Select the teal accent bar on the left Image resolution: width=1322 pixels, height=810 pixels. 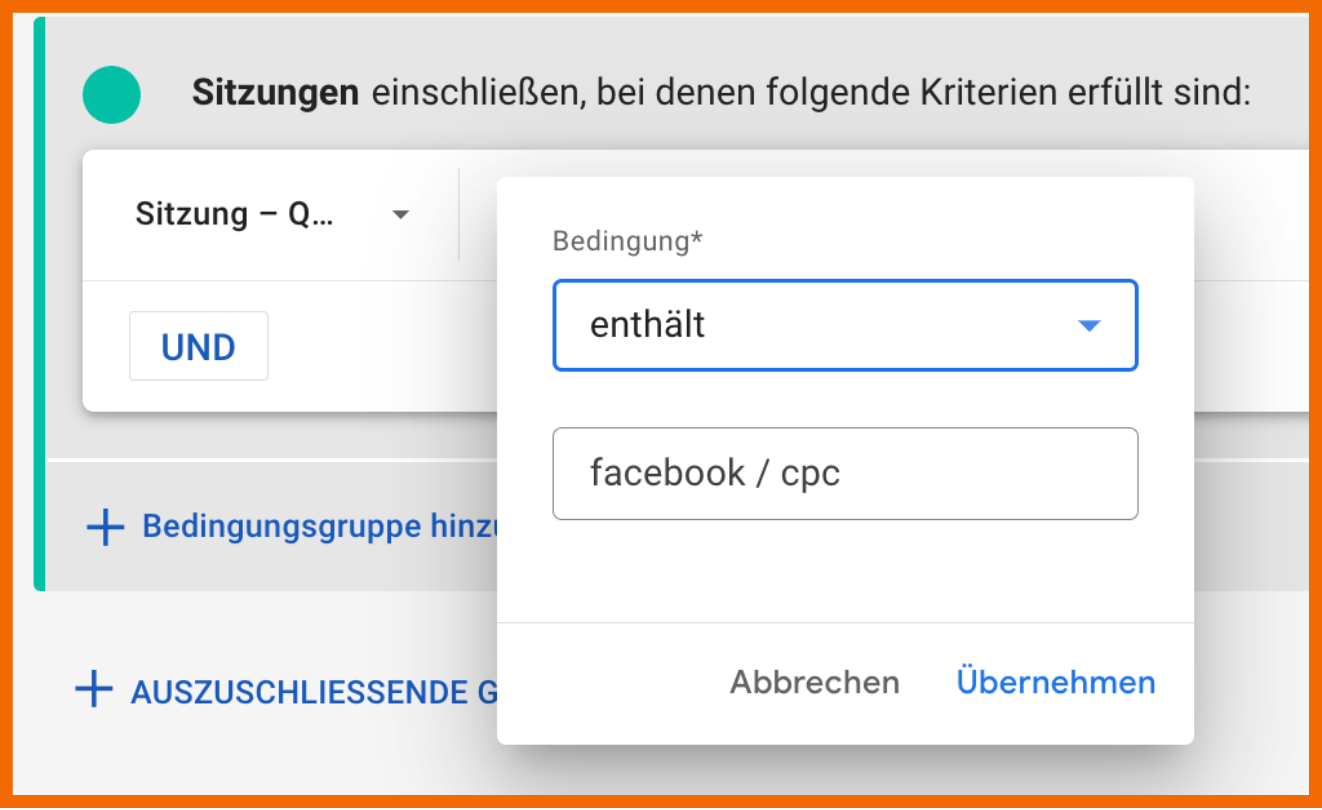pyautogui.click(x=40, y=300)
